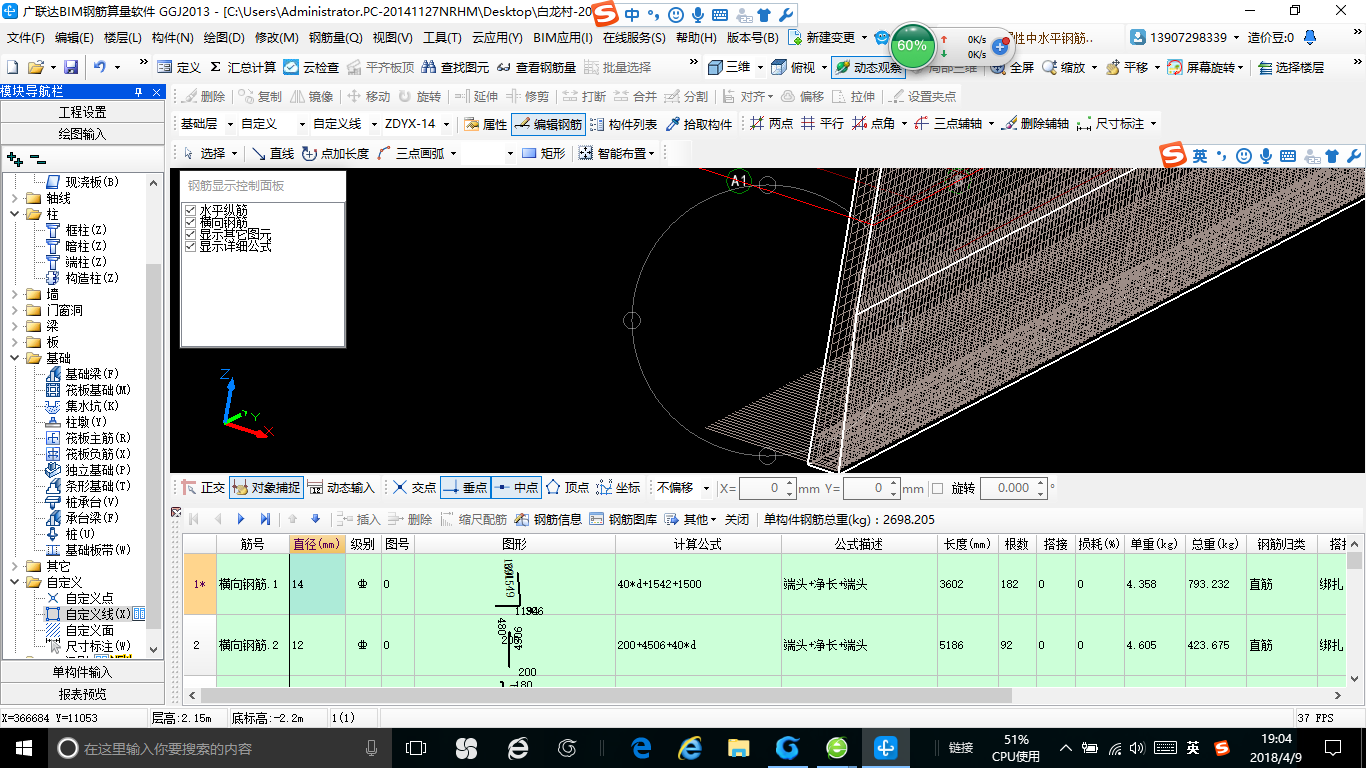Select 点加长度 point plus length tool
This screenshot has width=1366, height=768.
[x=335, y=153]
